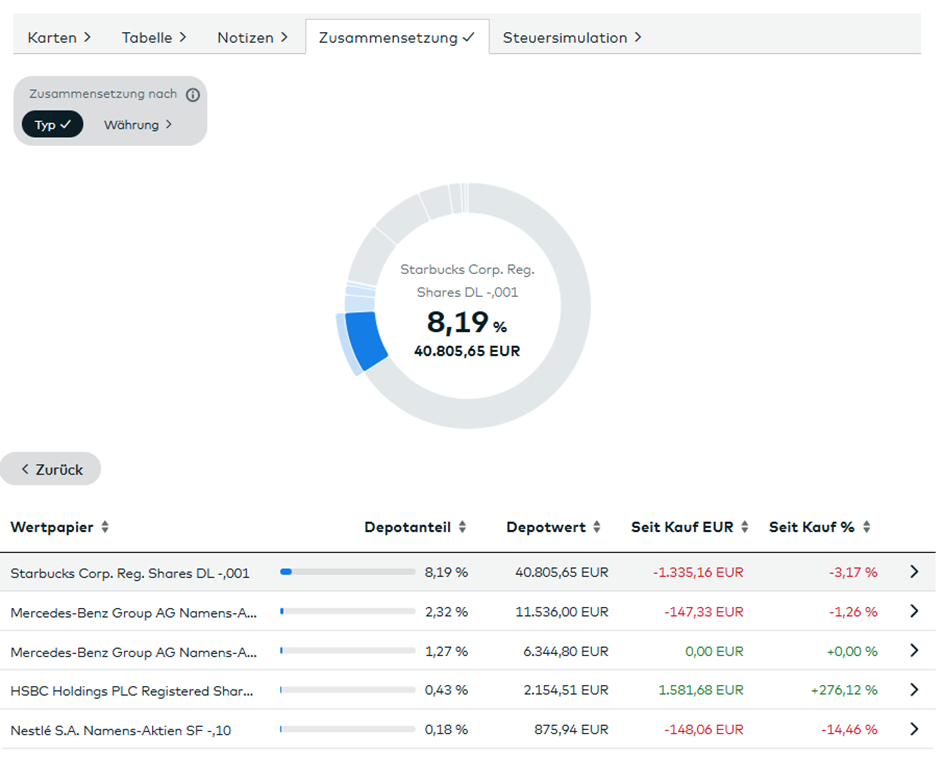Open the Karten tab
Image resolution: width=944 pixels, height=757 pixels.
[59, 37]
